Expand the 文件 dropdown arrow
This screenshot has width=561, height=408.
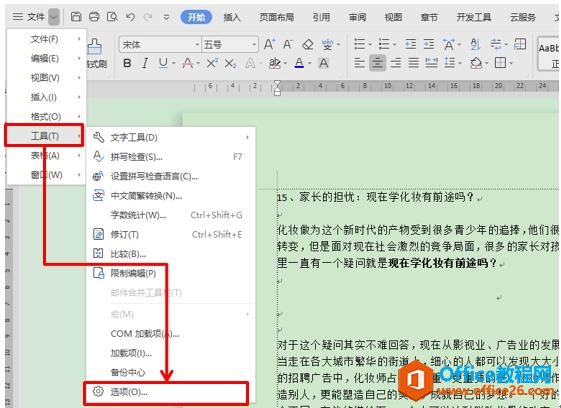(x=54, y=16)
